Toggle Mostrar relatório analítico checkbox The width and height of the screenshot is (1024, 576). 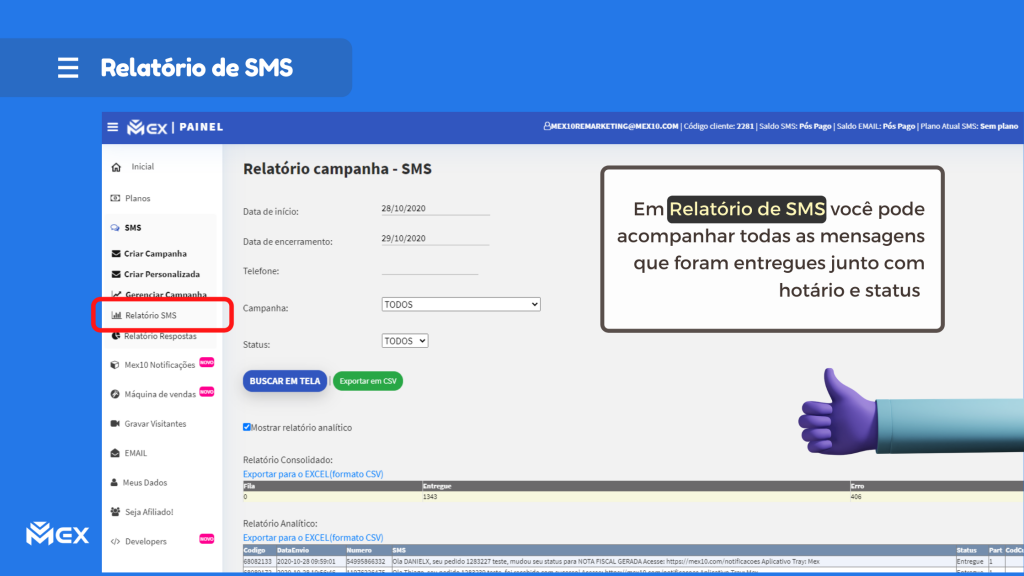(x=247, y=427)
